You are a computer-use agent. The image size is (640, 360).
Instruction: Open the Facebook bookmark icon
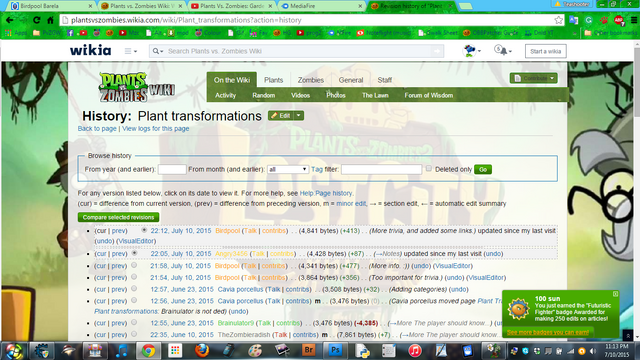click(70, 33)
